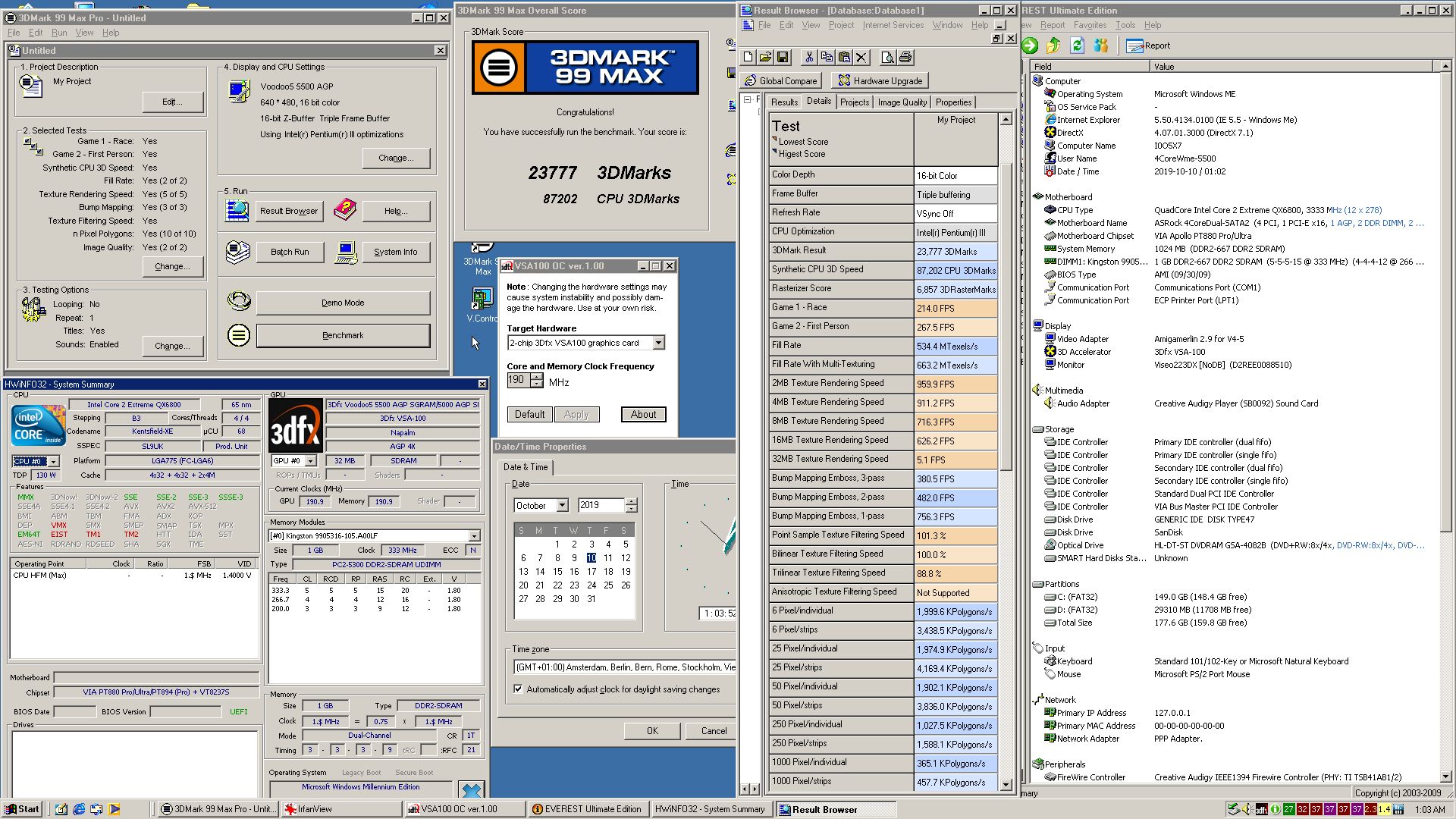Open the Favorites menu in EVEREST

[x=1090, y=25]
